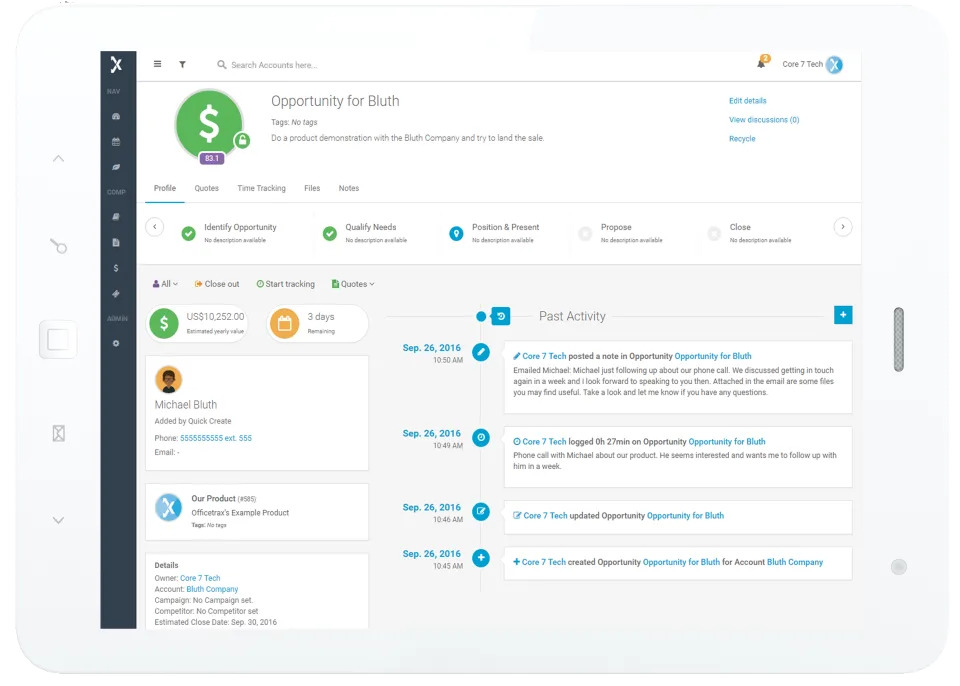Select the Close stage circle

click(x=714, y=233)
